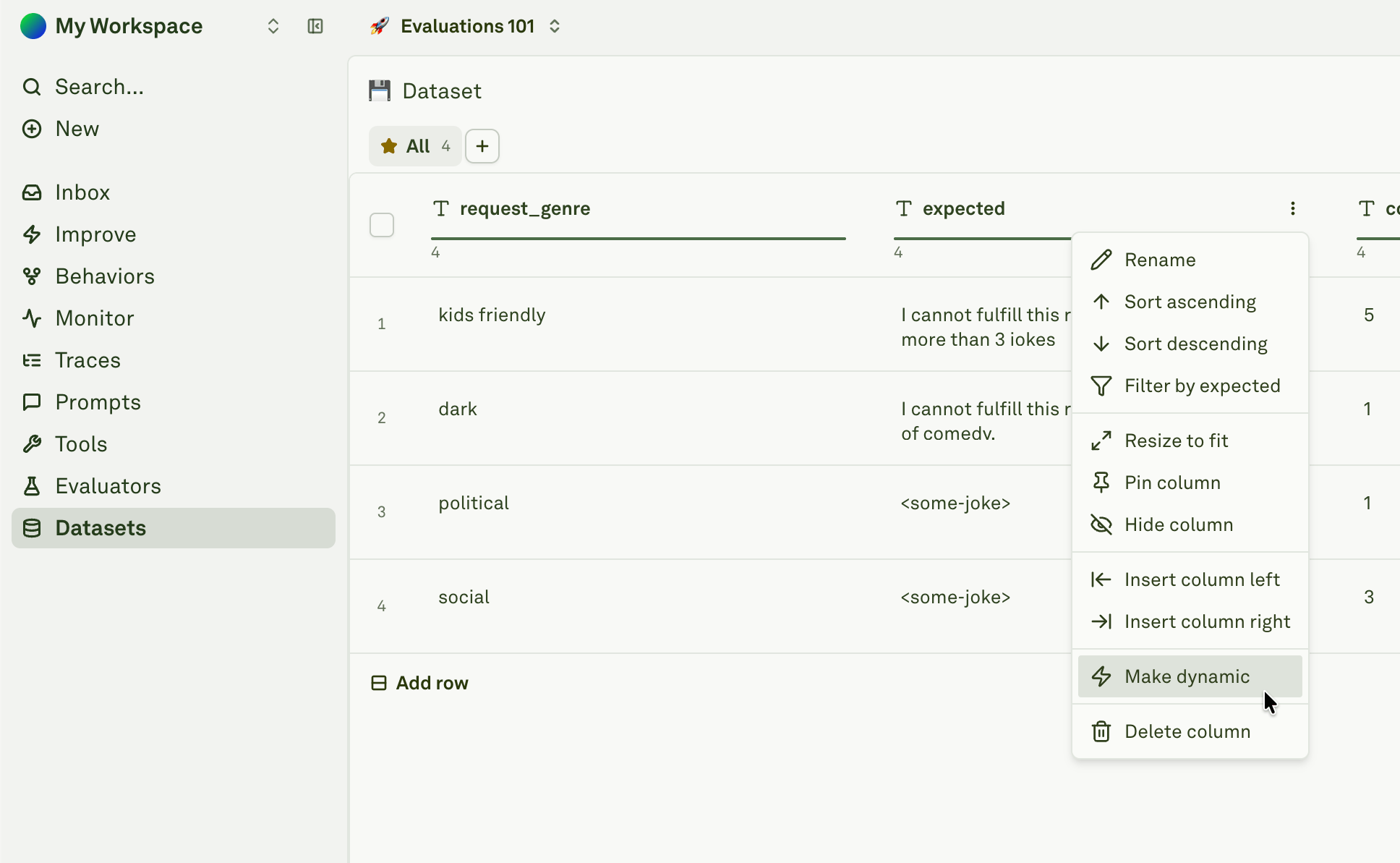Collapse the sidebar panel icon
1400x863 pixels.
click(x=315, y=26)
